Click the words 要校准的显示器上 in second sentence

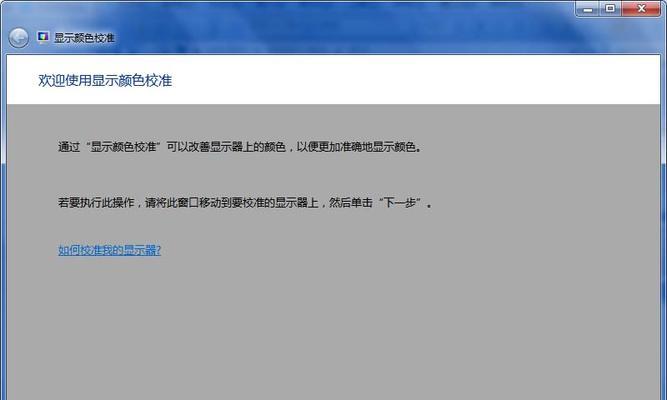pyautogui.click(x=269, y=203)
